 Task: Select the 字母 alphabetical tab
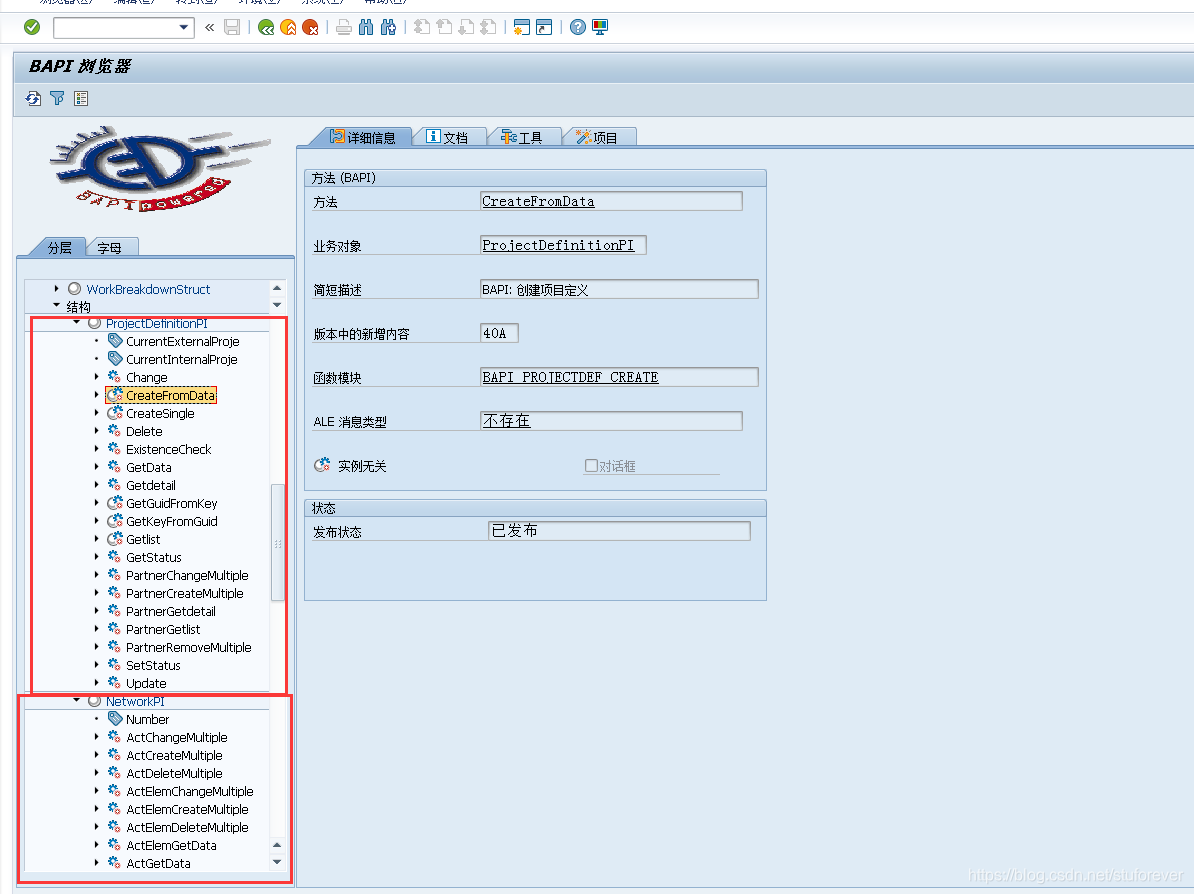pyautogui.click(x=110, y=247)
